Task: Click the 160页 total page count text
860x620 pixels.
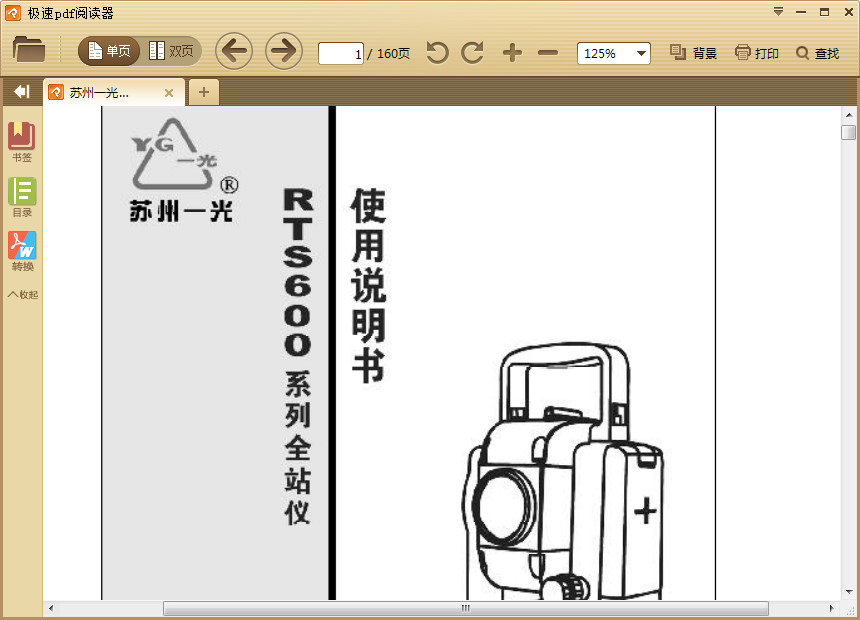Action: pyautogui.click(x=393, y=53)
